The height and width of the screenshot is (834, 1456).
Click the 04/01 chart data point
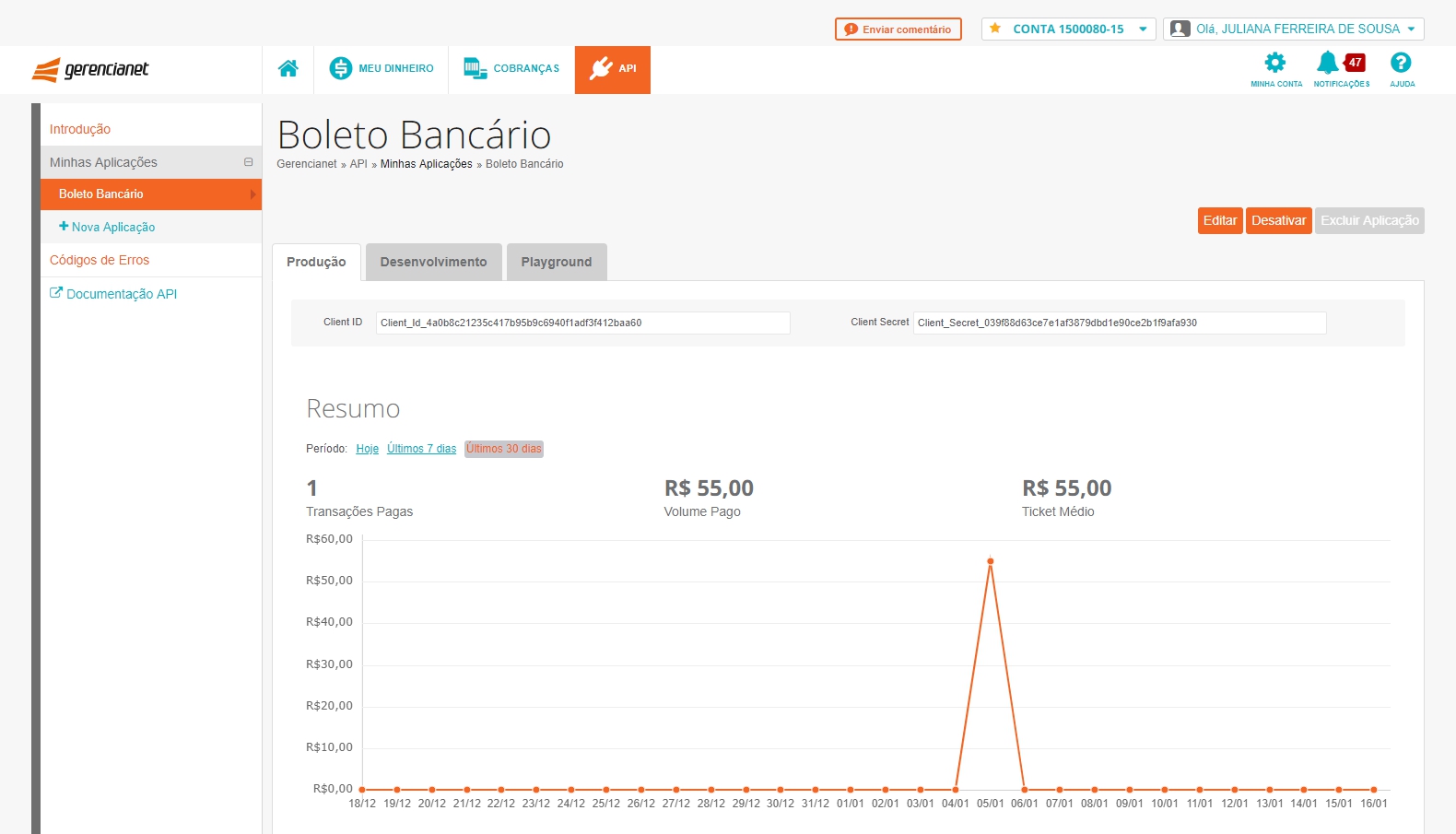pyautogui.click(x=956, y=790)
